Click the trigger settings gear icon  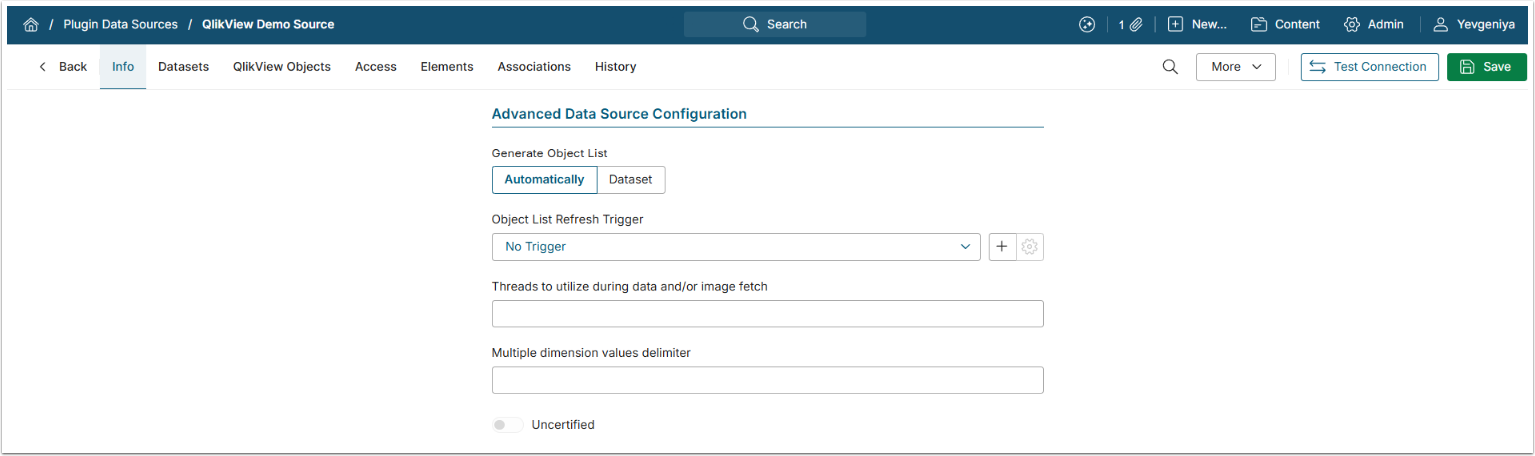(x=1030, y=247)
